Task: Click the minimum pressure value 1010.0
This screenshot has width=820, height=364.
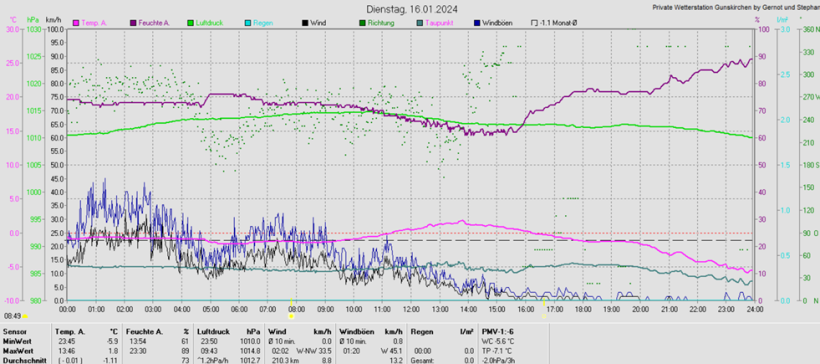Action: 251,341
